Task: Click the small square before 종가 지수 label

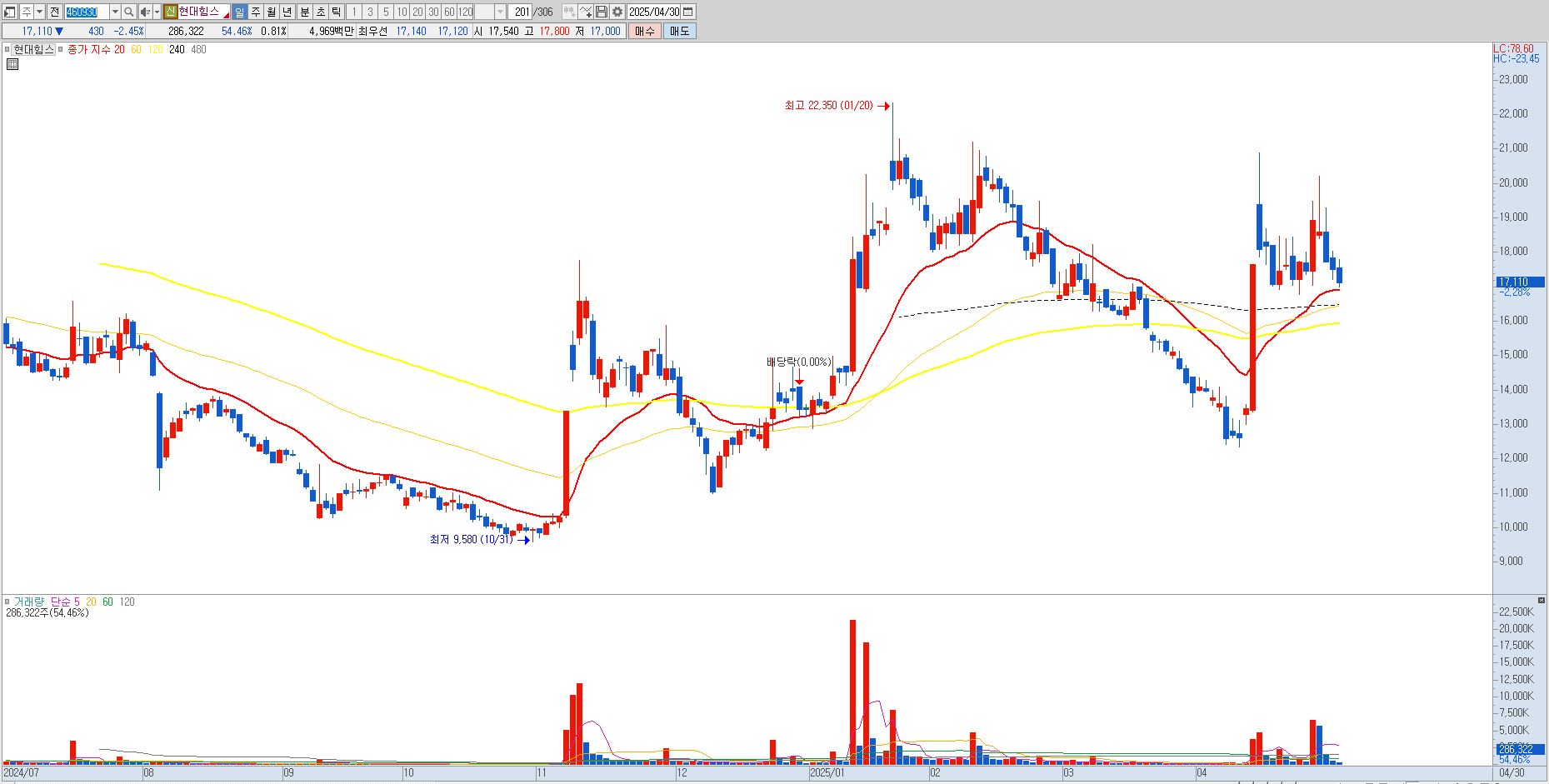Action: 60,49
